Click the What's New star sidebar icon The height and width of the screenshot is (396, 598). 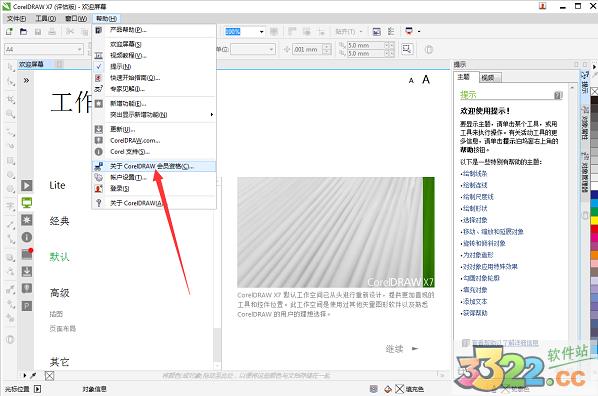[27, 220]
